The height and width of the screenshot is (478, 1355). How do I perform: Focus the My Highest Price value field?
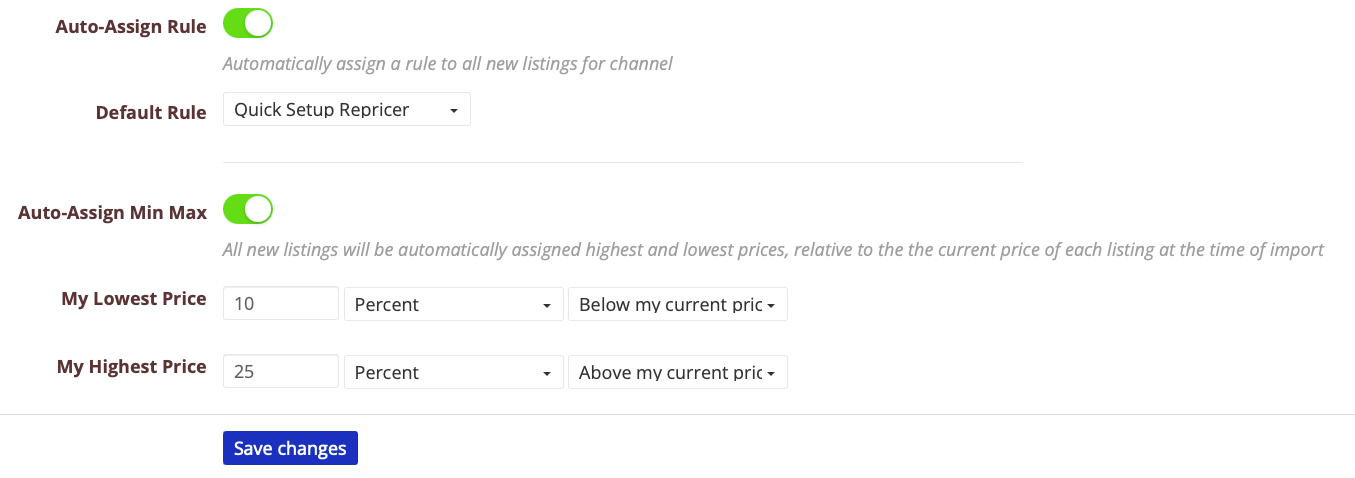281,372
